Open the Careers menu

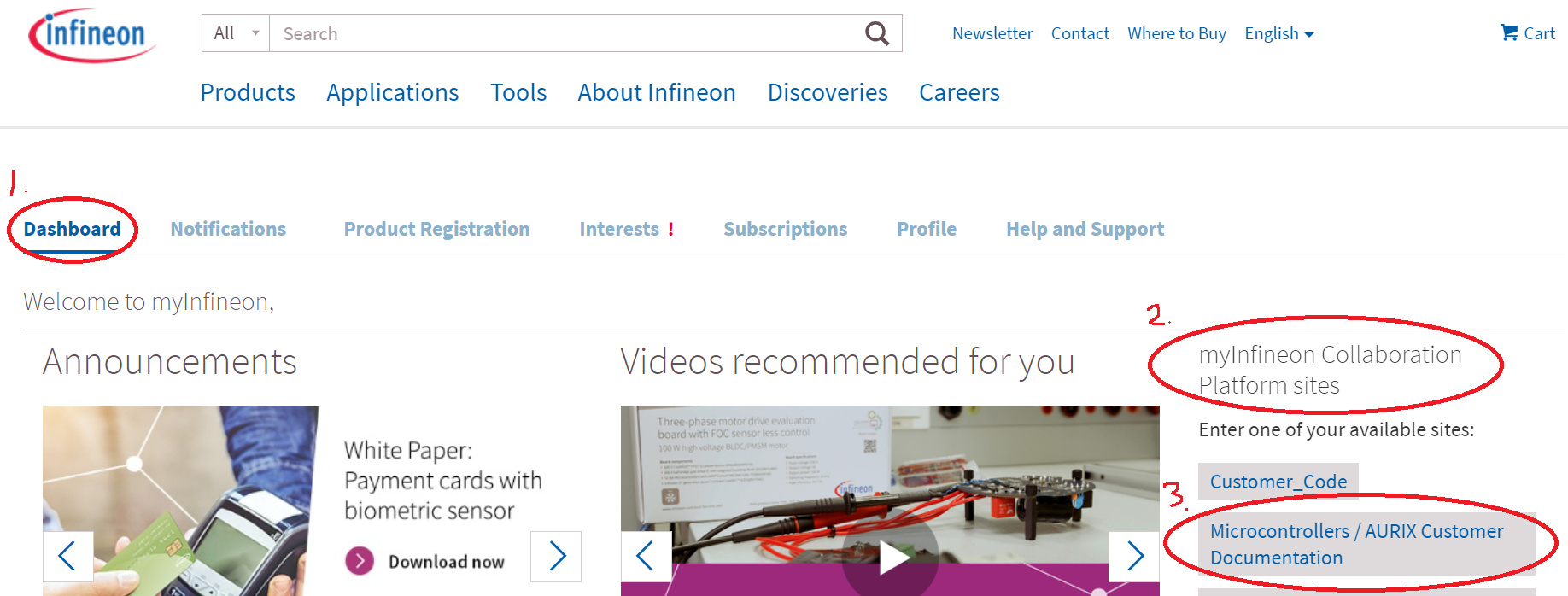(959, 92)
